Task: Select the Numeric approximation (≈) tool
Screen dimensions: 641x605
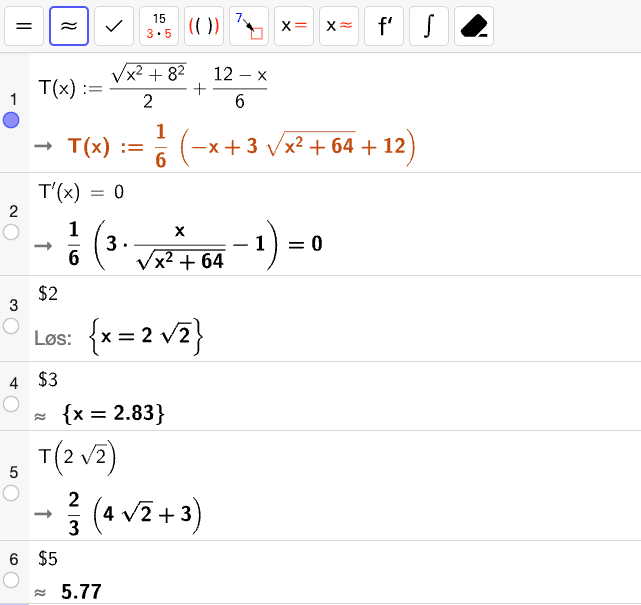Action: 69,26
